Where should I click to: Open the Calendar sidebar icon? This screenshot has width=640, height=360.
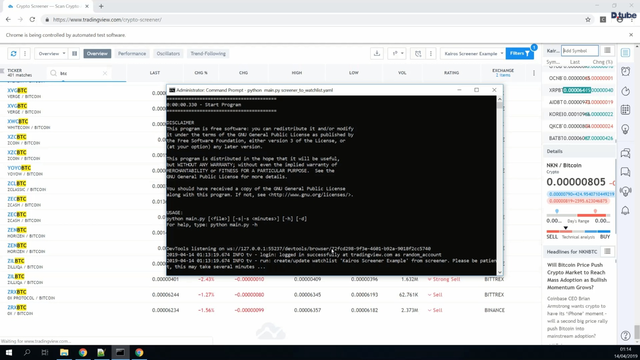625,110
